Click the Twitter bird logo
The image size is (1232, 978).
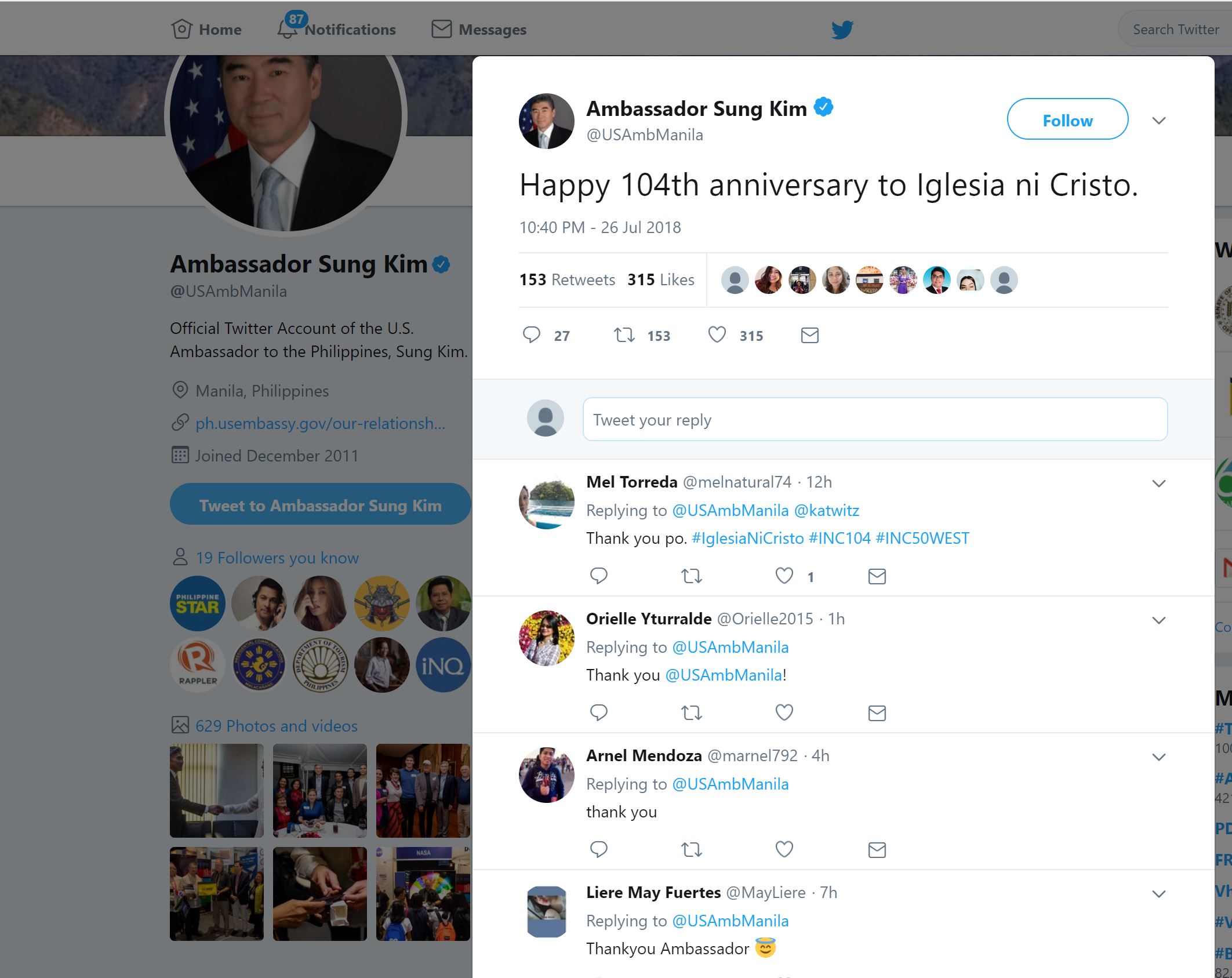[x=842, y=30]
